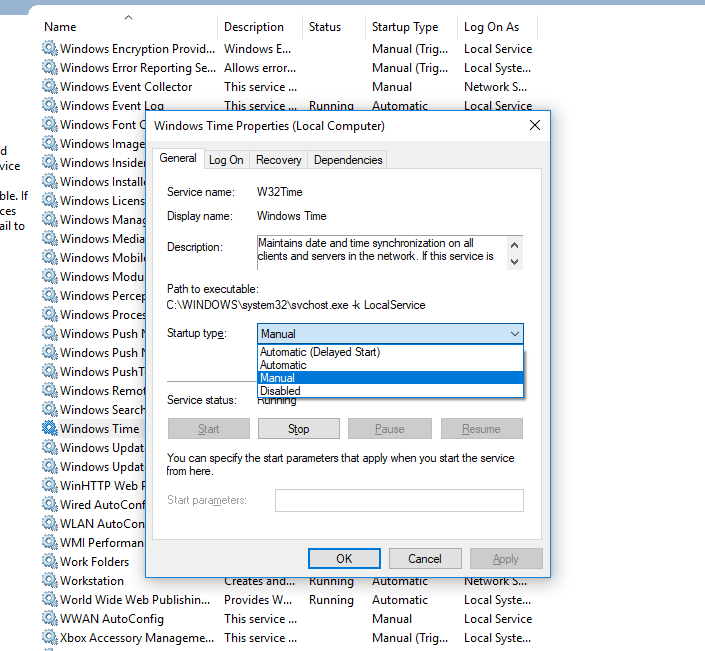Click the gear icon beside Windows Mobile service
Screen dimensions: 705x651
(50, 257)
